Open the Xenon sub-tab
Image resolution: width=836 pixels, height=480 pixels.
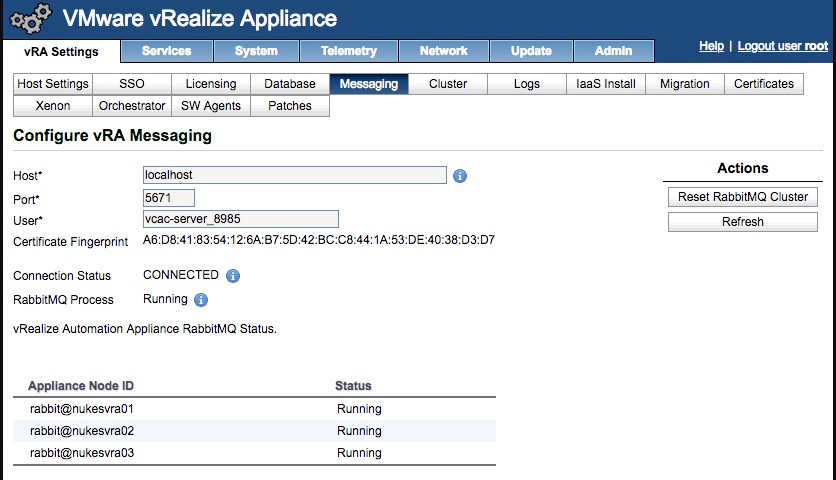(53, 106)
